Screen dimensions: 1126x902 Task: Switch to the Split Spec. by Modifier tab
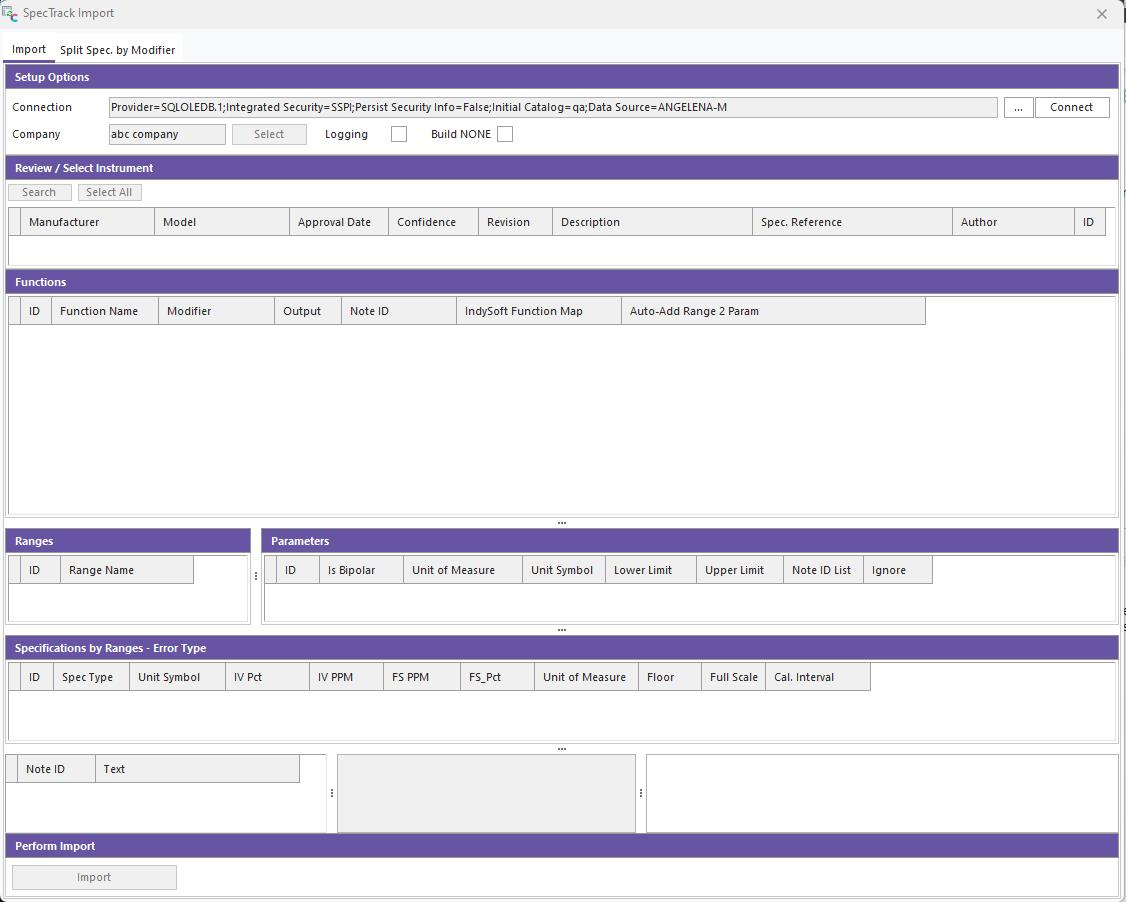point(117,50)
